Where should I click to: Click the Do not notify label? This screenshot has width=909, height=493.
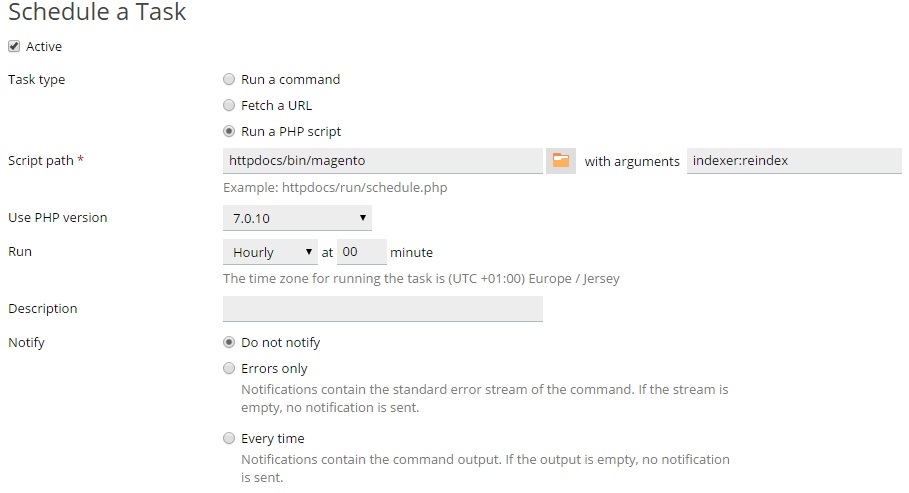tap(280, 342)
